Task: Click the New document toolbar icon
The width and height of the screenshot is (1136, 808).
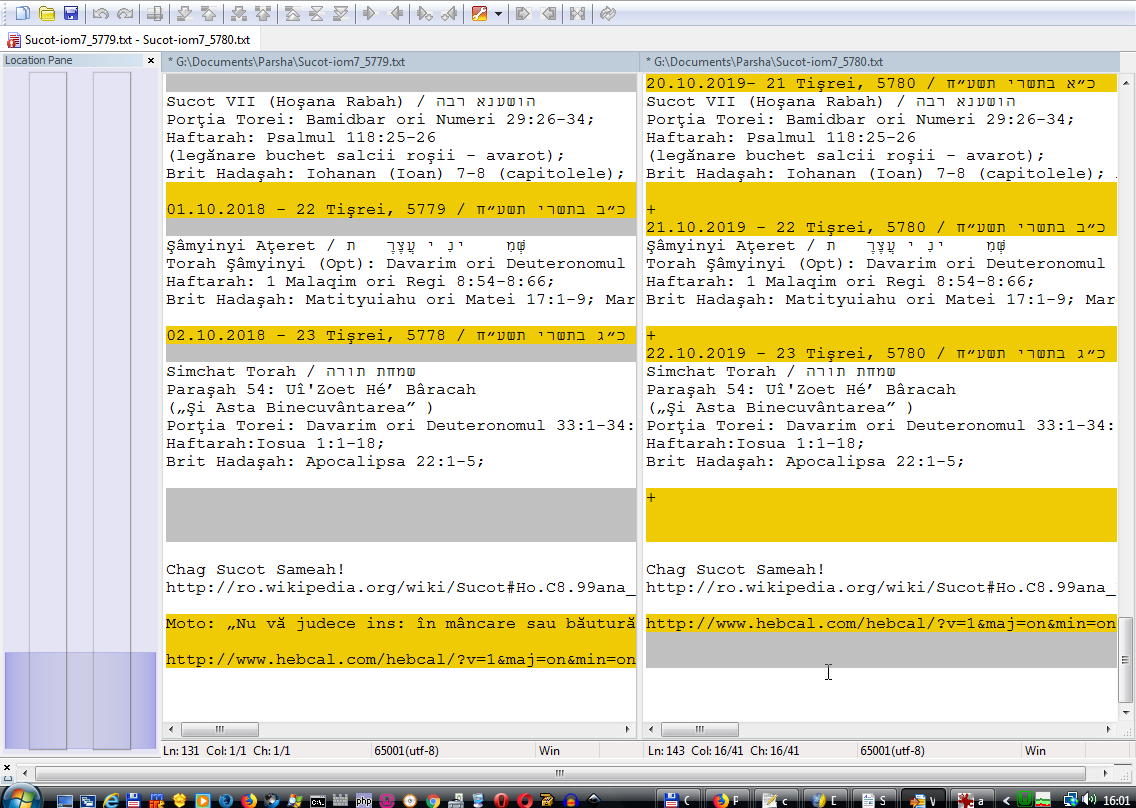Action: [x=22, y=14]
